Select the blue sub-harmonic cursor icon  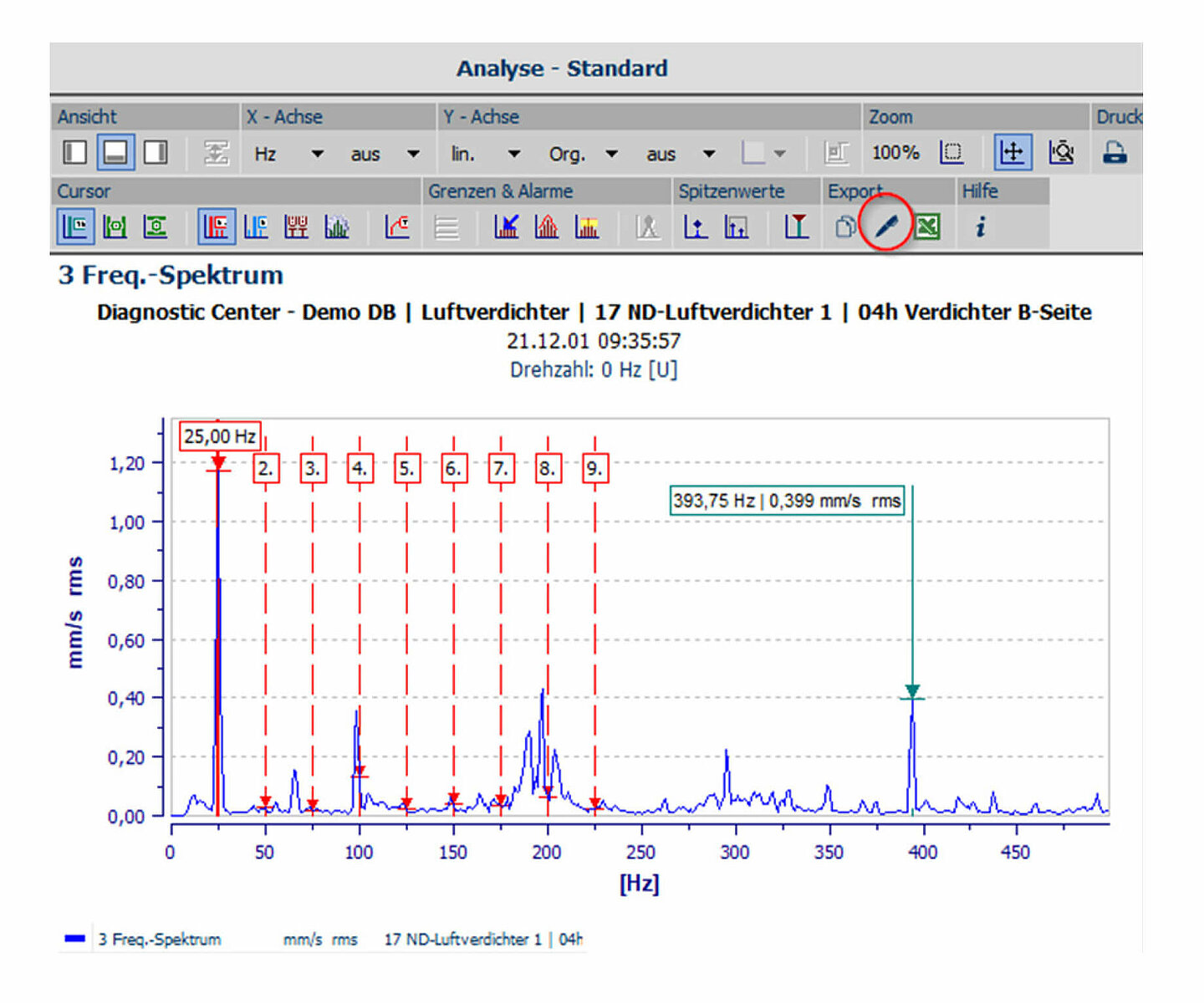256,227
